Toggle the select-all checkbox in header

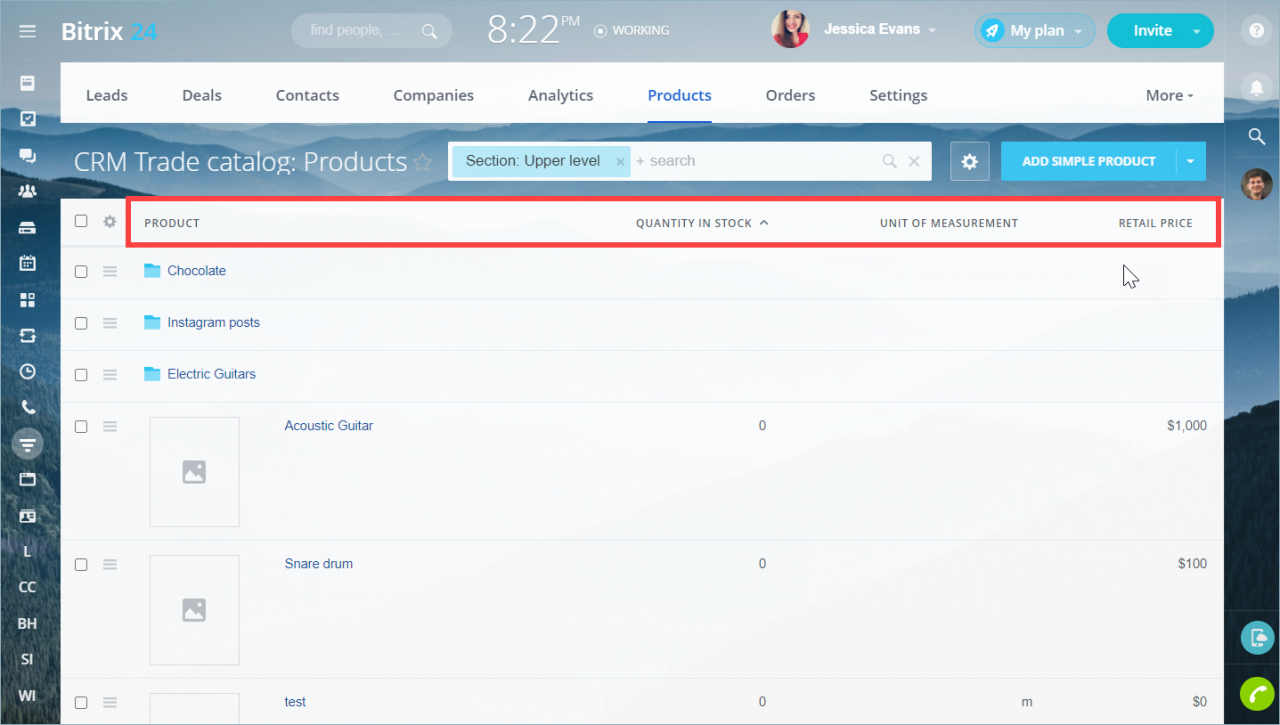pos(81,222)
